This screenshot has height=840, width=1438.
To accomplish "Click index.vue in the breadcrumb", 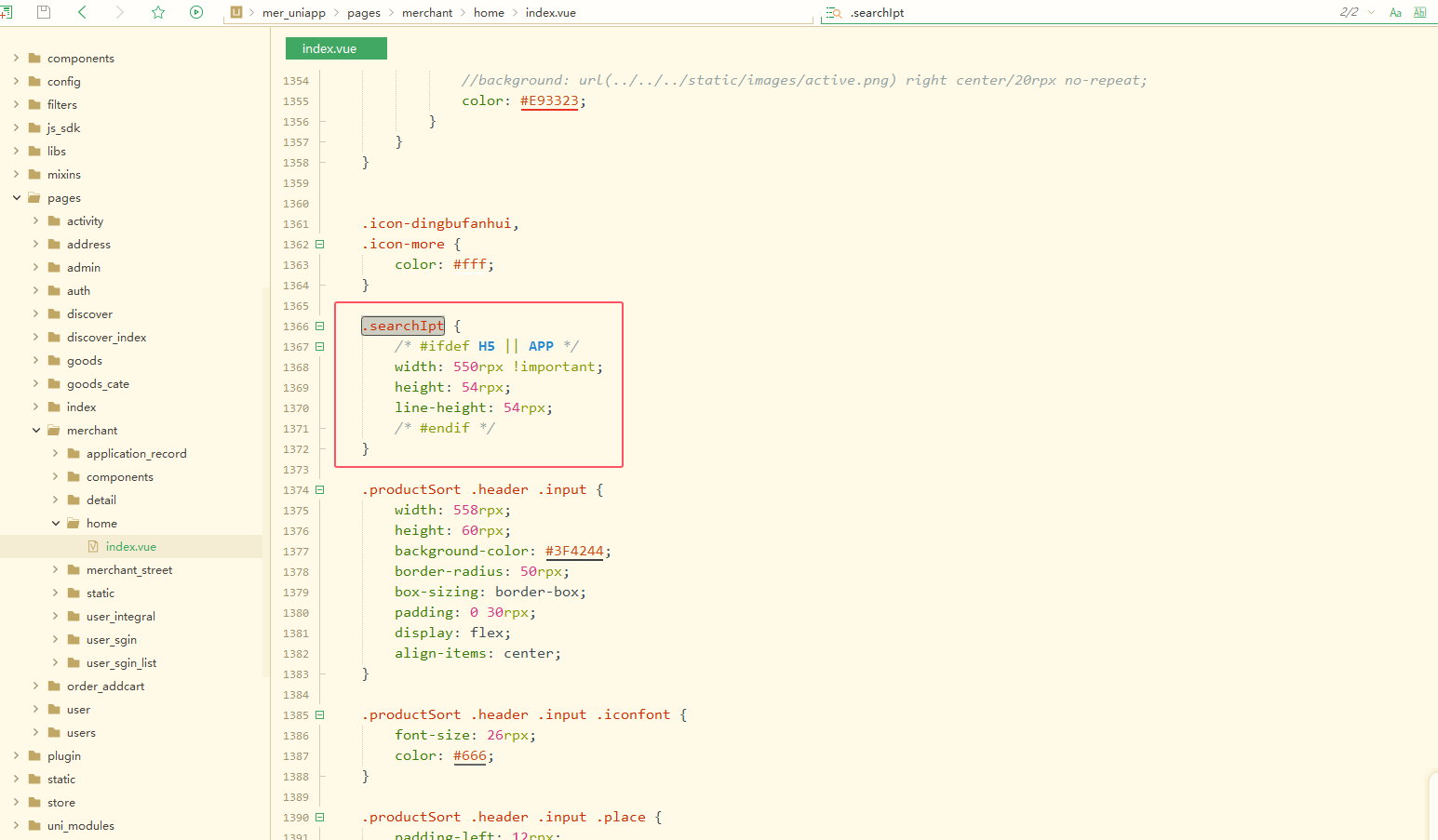I will pos(551,13).
